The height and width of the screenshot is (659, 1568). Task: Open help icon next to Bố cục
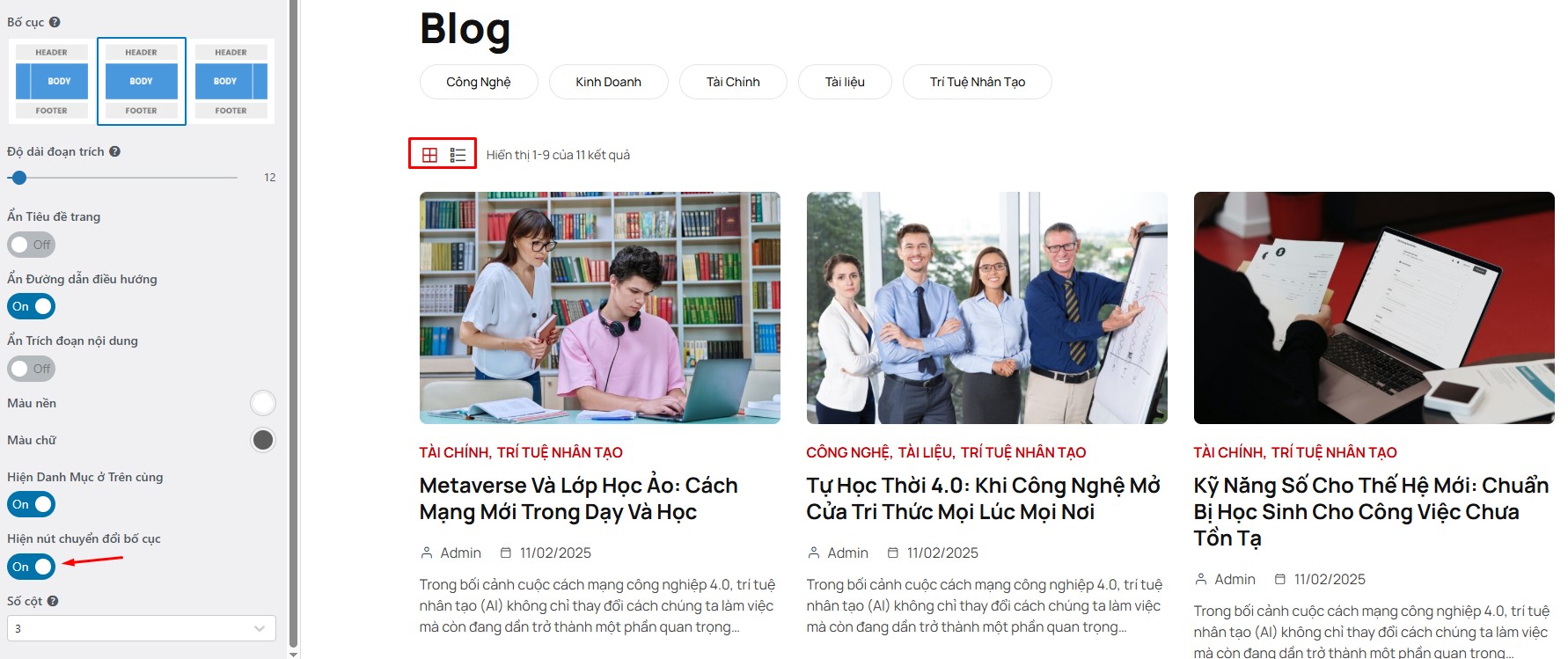coord(55,22)
